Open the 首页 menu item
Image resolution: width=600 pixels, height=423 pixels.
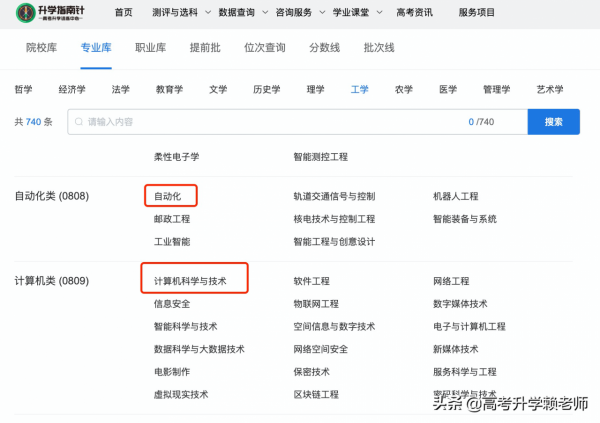point(124,13)
